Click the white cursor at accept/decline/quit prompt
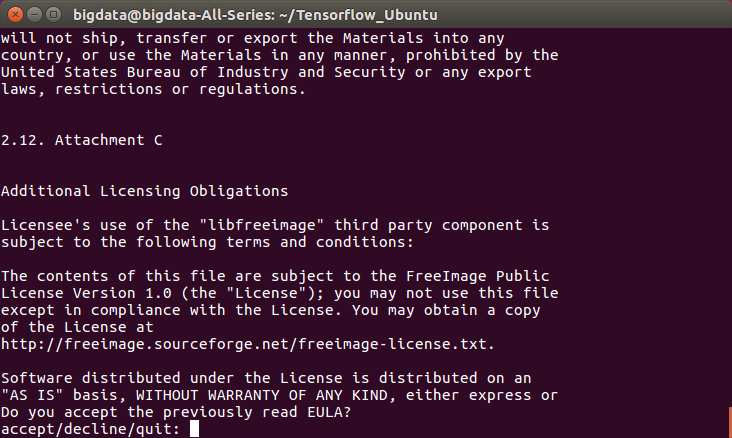732x438 pixels. 194,429
